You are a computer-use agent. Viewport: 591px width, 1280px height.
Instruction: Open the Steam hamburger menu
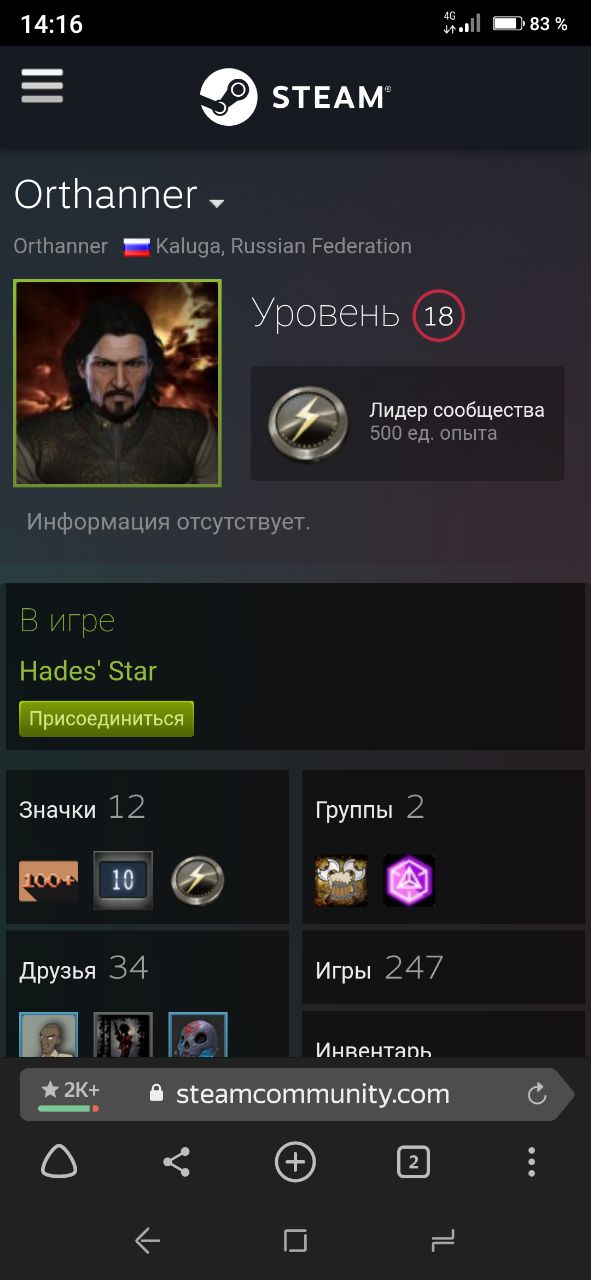click(x=42, y=86)
